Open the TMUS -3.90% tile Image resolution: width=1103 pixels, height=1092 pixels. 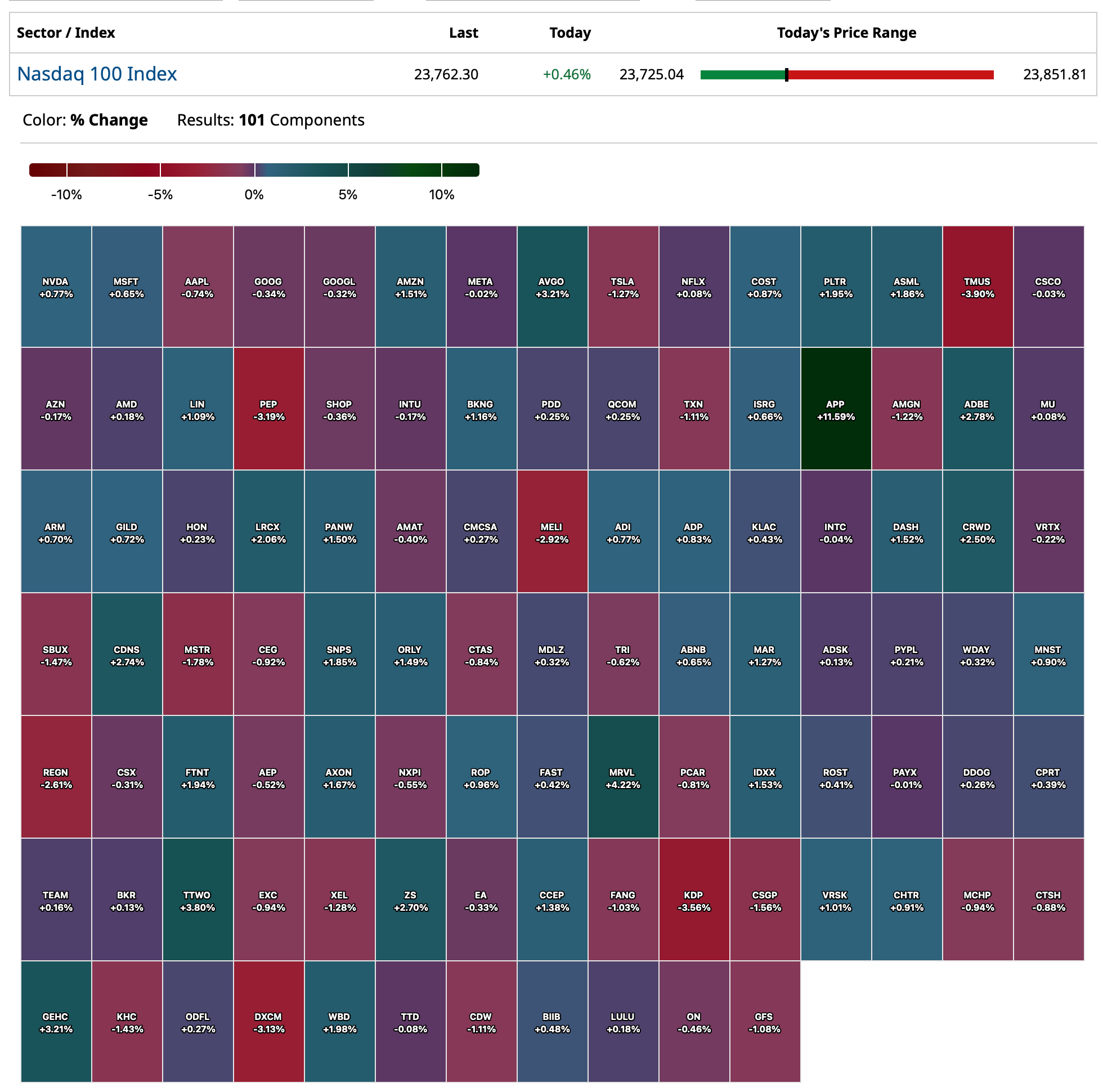click(978, 287)
